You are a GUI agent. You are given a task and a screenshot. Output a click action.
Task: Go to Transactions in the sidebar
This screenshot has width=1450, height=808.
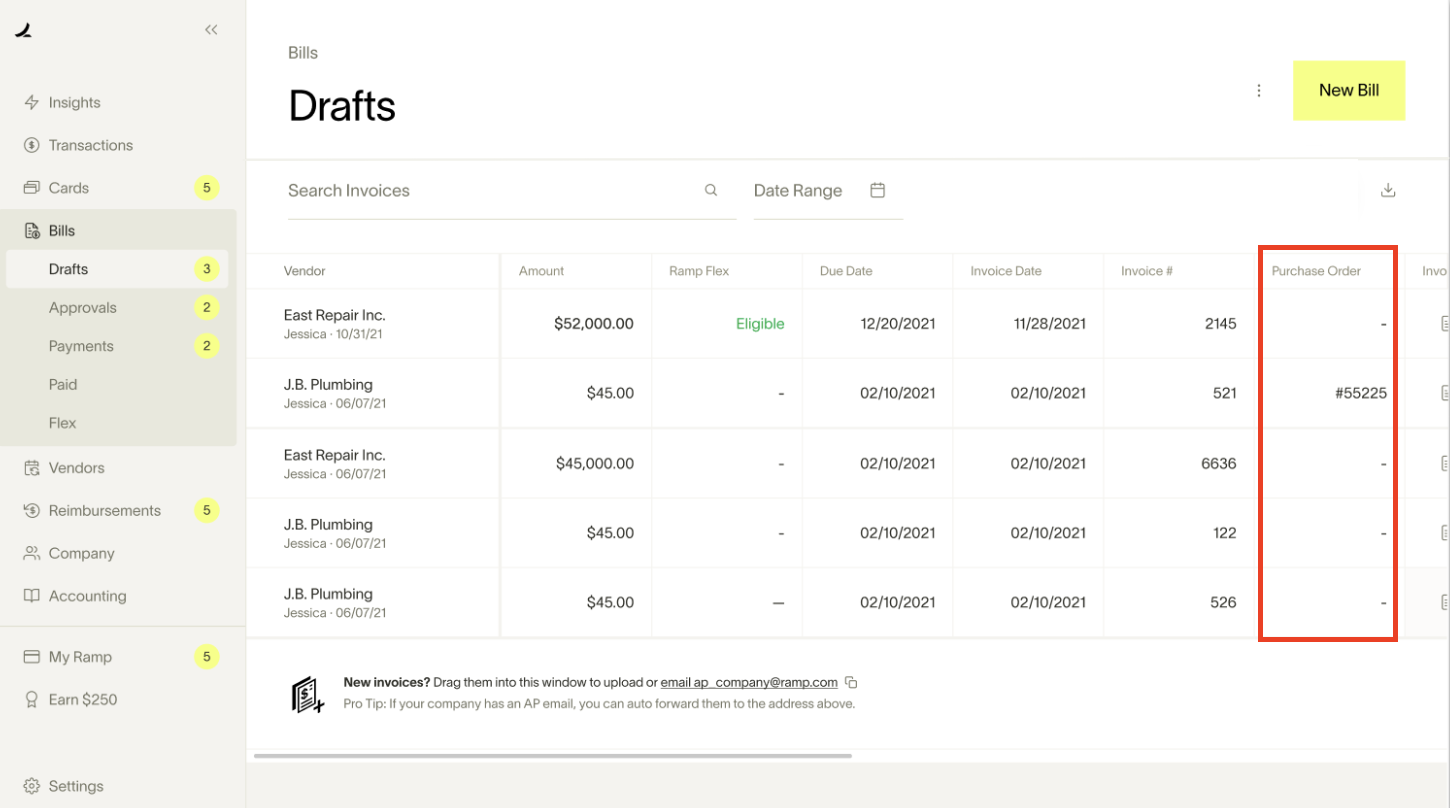pyautogui.click(x=90, y=145)
